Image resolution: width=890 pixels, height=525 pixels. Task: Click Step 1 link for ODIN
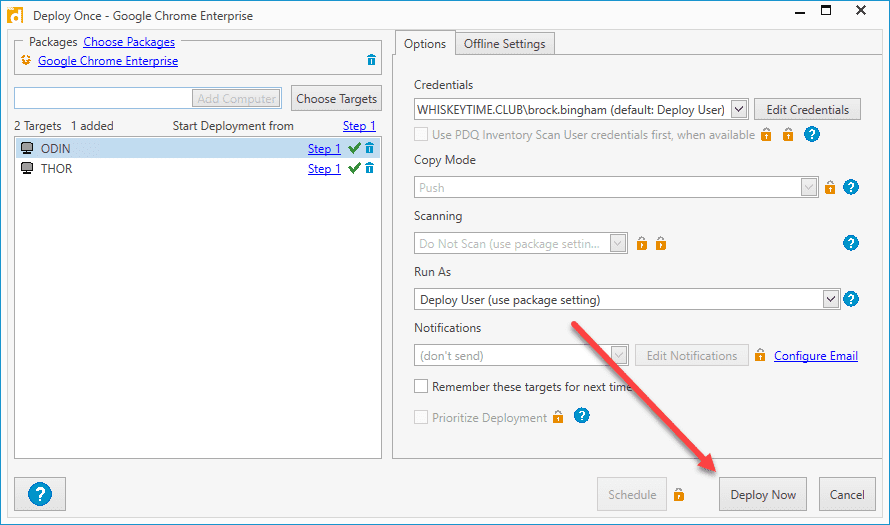pyautogui.click(x=324, y=149)
